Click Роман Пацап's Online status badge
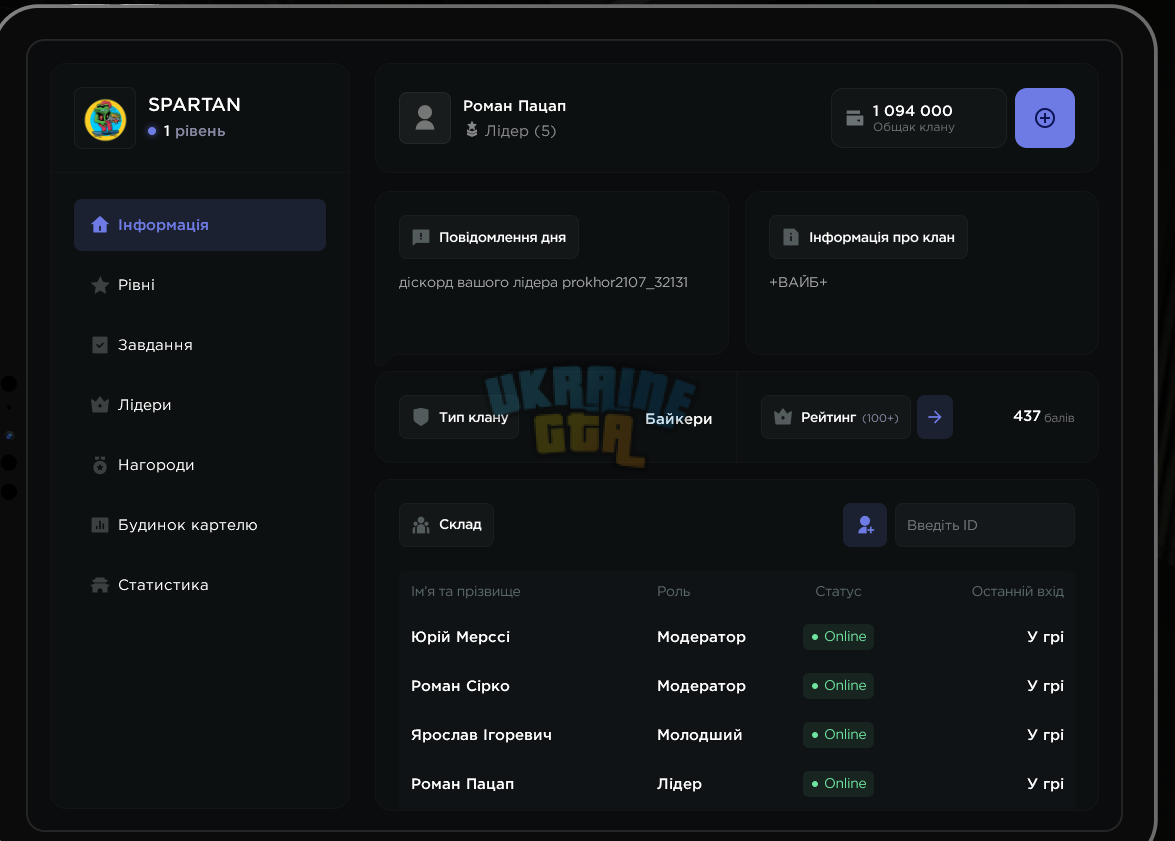1175x841 pixels. click(x=839, y=783)
